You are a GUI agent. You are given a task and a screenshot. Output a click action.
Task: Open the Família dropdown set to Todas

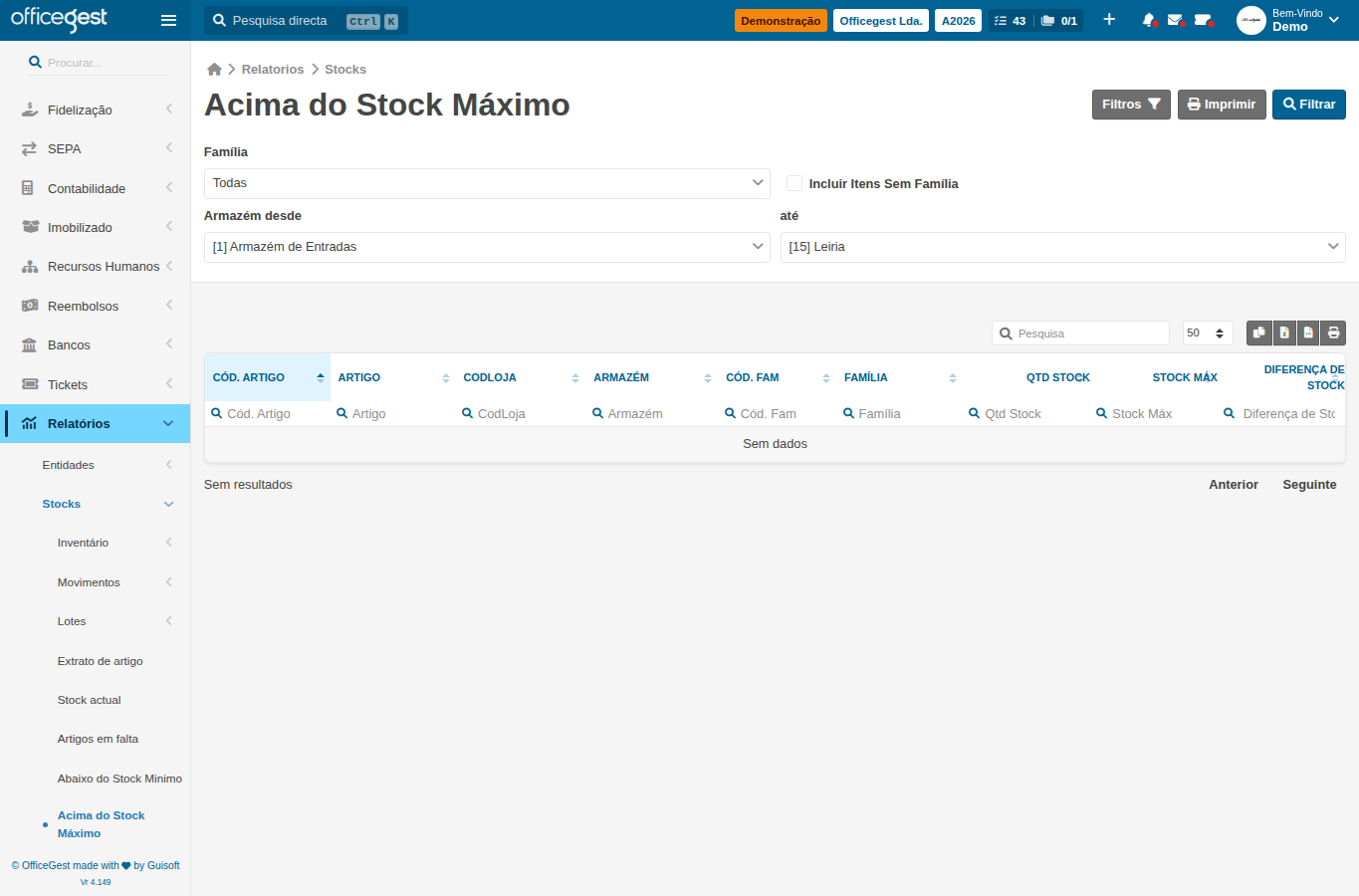pyautogui.click(x=487, y=183)
